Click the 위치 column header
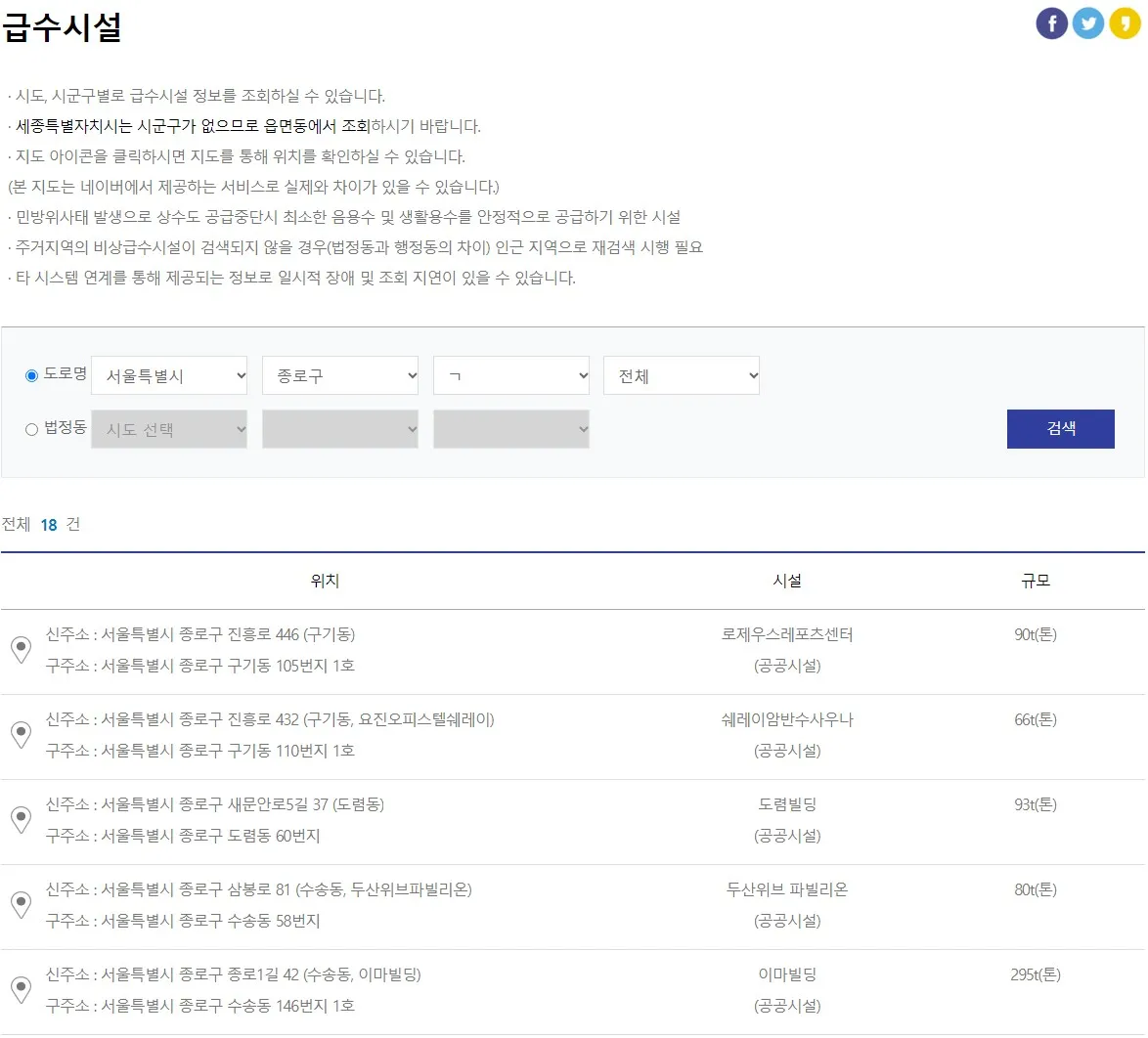1148x1038 pixels. pos(326,580)
